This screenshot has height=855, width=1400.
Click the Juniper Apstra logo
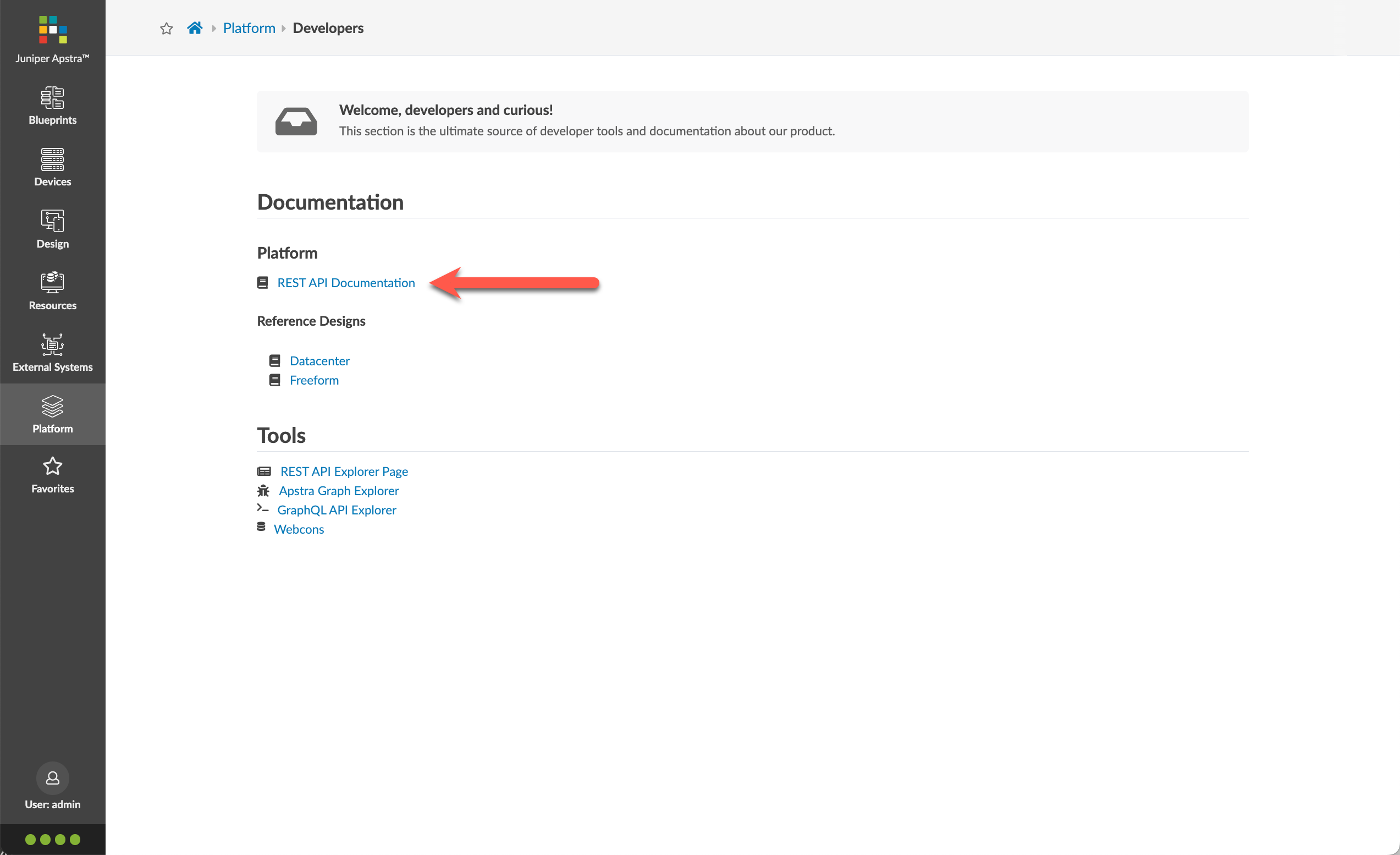(x=52, y=31)
